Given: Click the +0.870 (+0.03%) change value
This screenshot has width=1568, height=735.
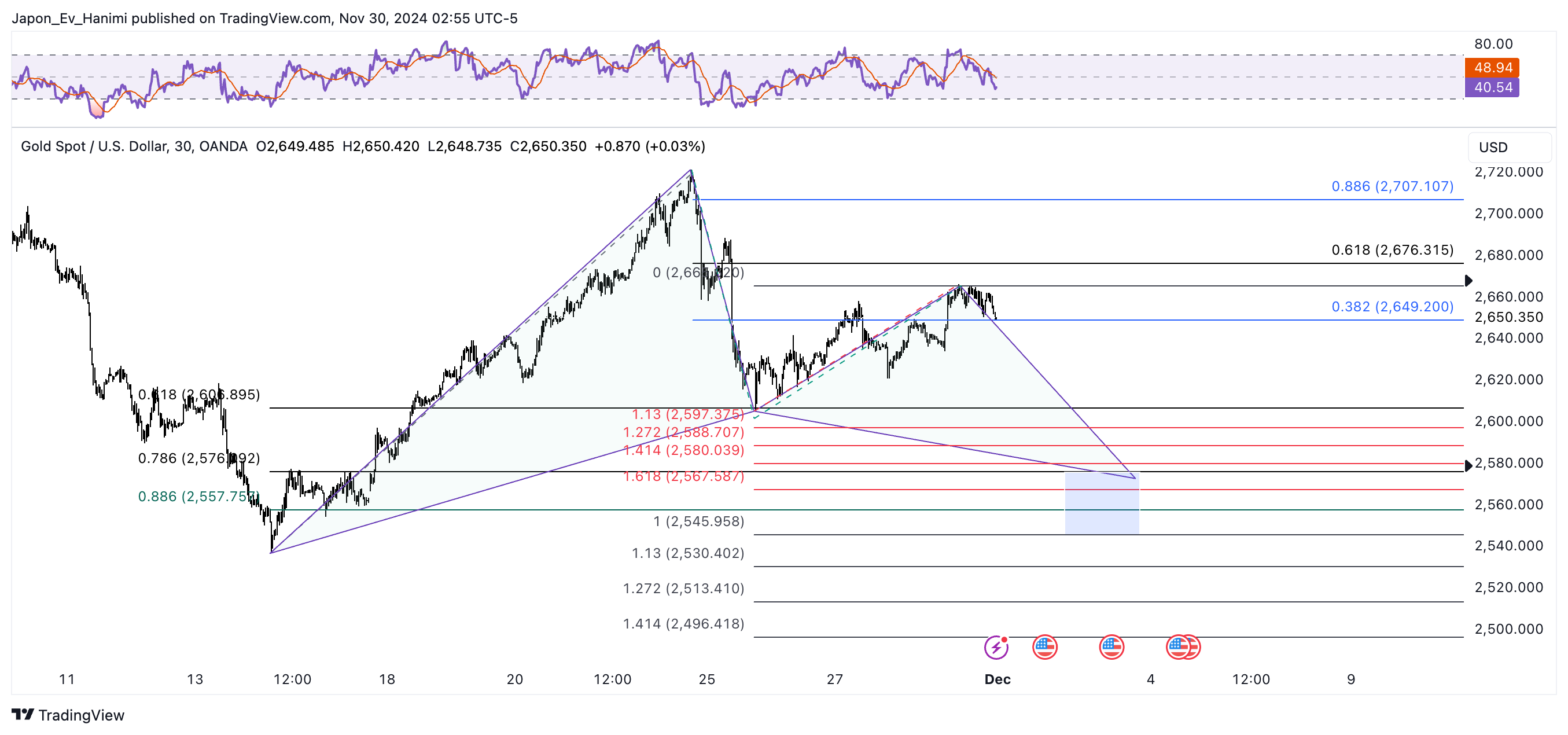Looking at the screenshot, I should pyautogui.click(x=650, y=146).
